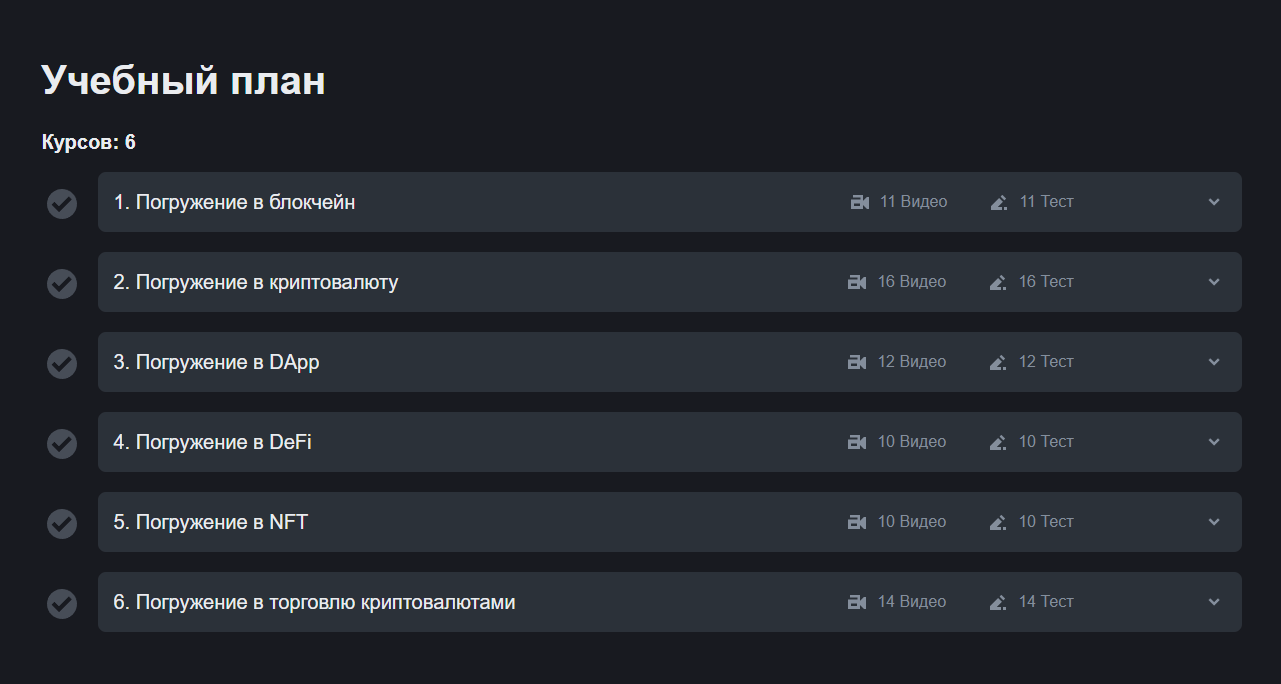The width and height of the screenshot is (1281, 684).
Task: Click test pencil icon in blockchain course row
Action: [x=998, y=202]
